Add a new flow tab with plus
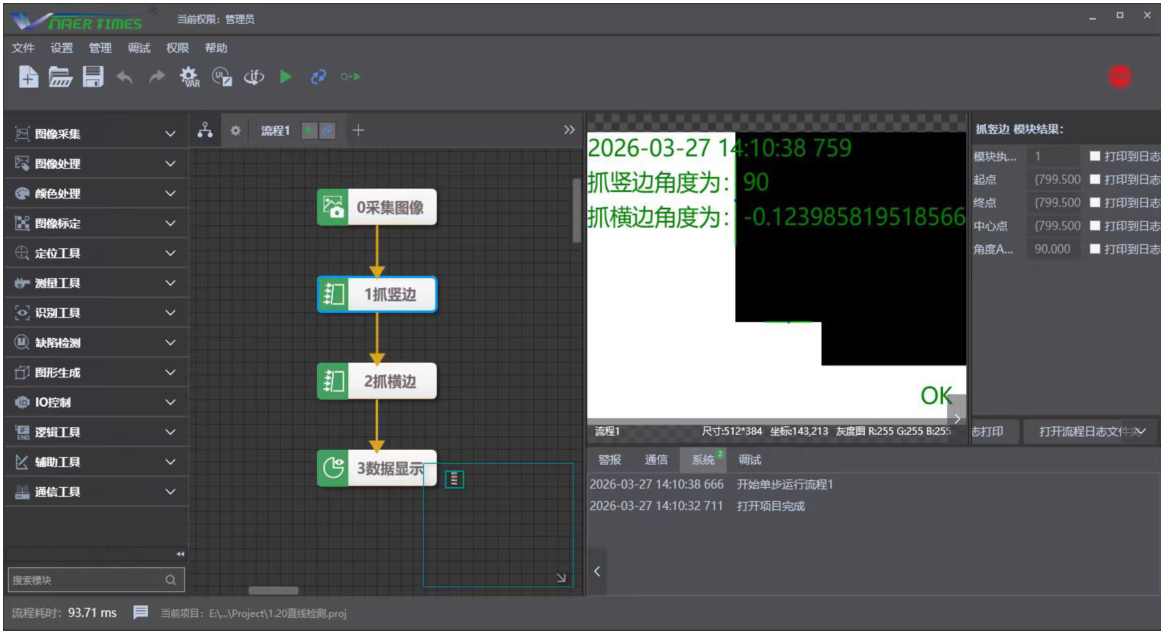This screenshot has height=636, width=1166. (x=358, y=130)
